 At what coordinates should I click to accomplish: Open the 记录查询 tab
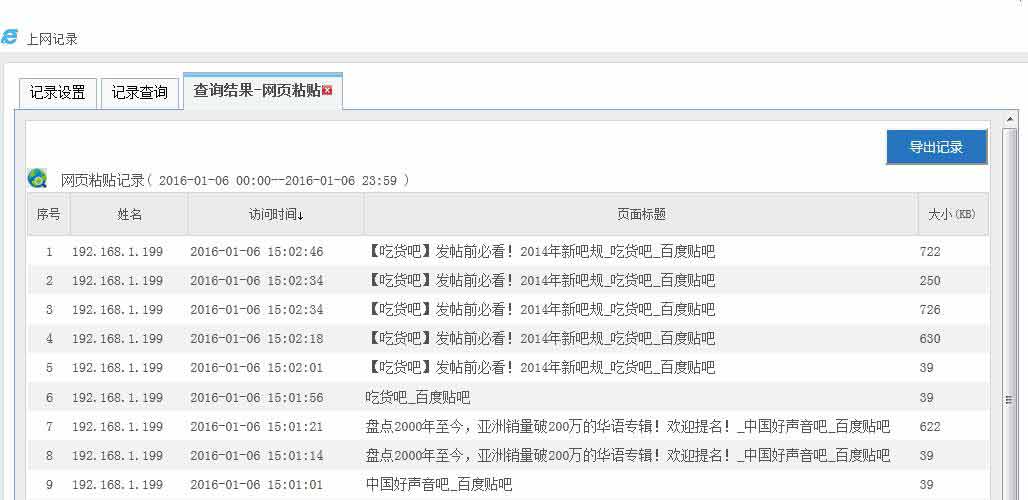click(x=139, y=93)
